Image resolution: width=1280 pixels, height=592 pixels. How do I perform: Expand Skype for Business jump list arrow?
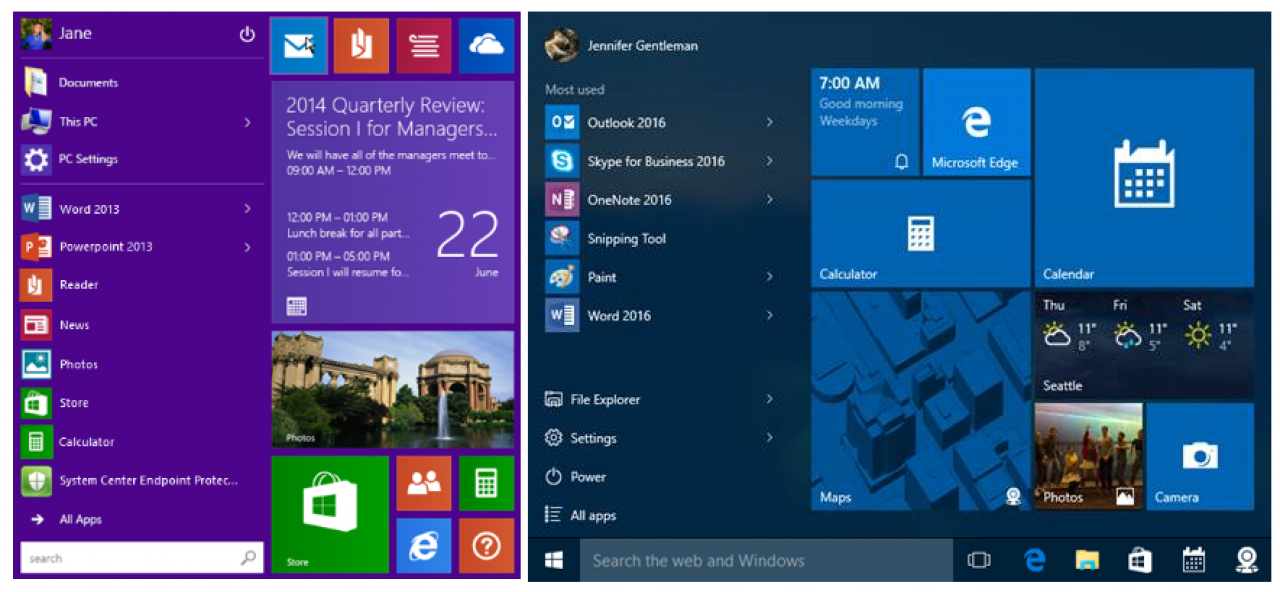click(x=769, y=161)
